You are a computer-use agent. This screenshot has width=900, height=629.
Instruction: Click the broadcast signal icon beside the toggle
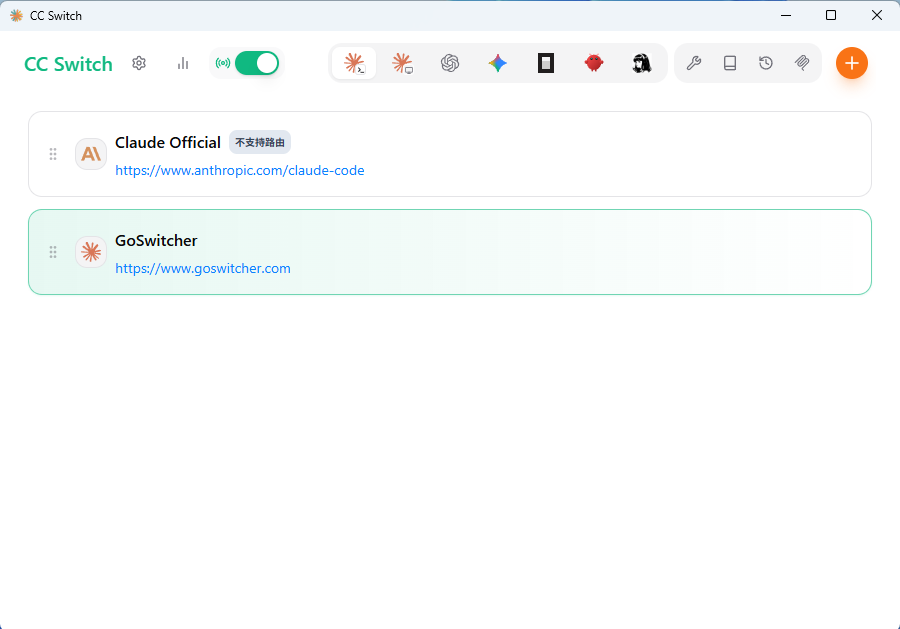click(223, 63)
